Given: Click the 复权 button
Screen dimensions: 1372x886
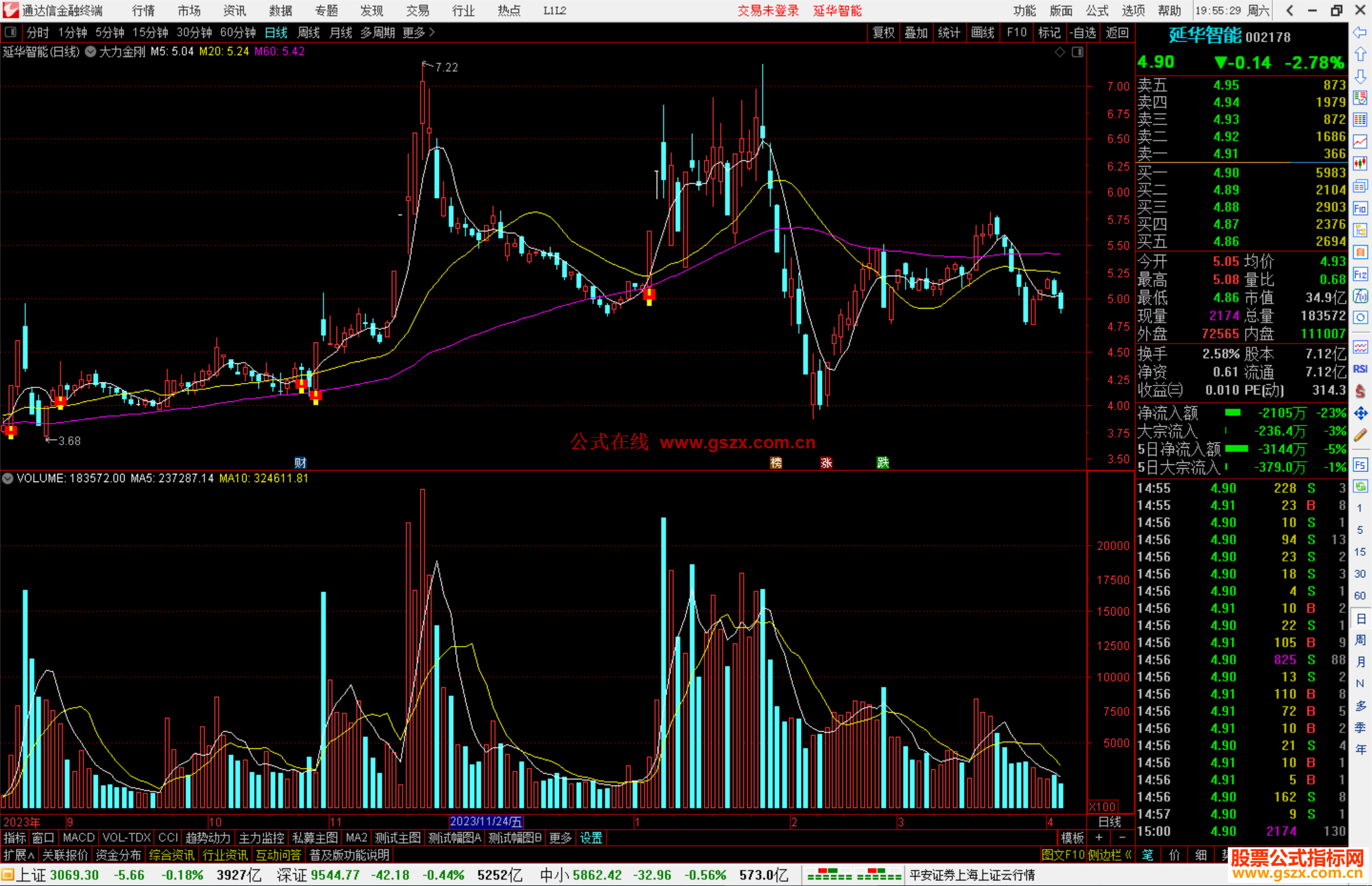Looking at the screenshot, I should (x=883, y=32).
